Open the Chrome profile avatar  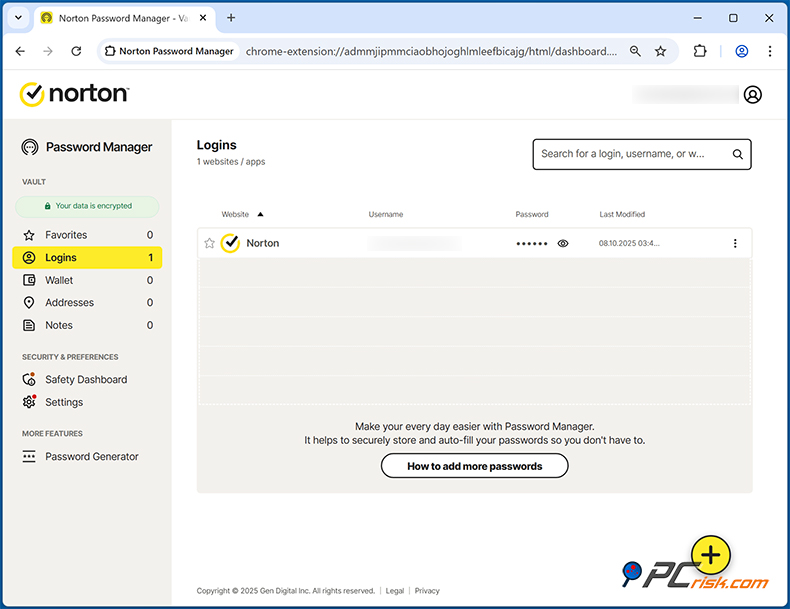741,51
